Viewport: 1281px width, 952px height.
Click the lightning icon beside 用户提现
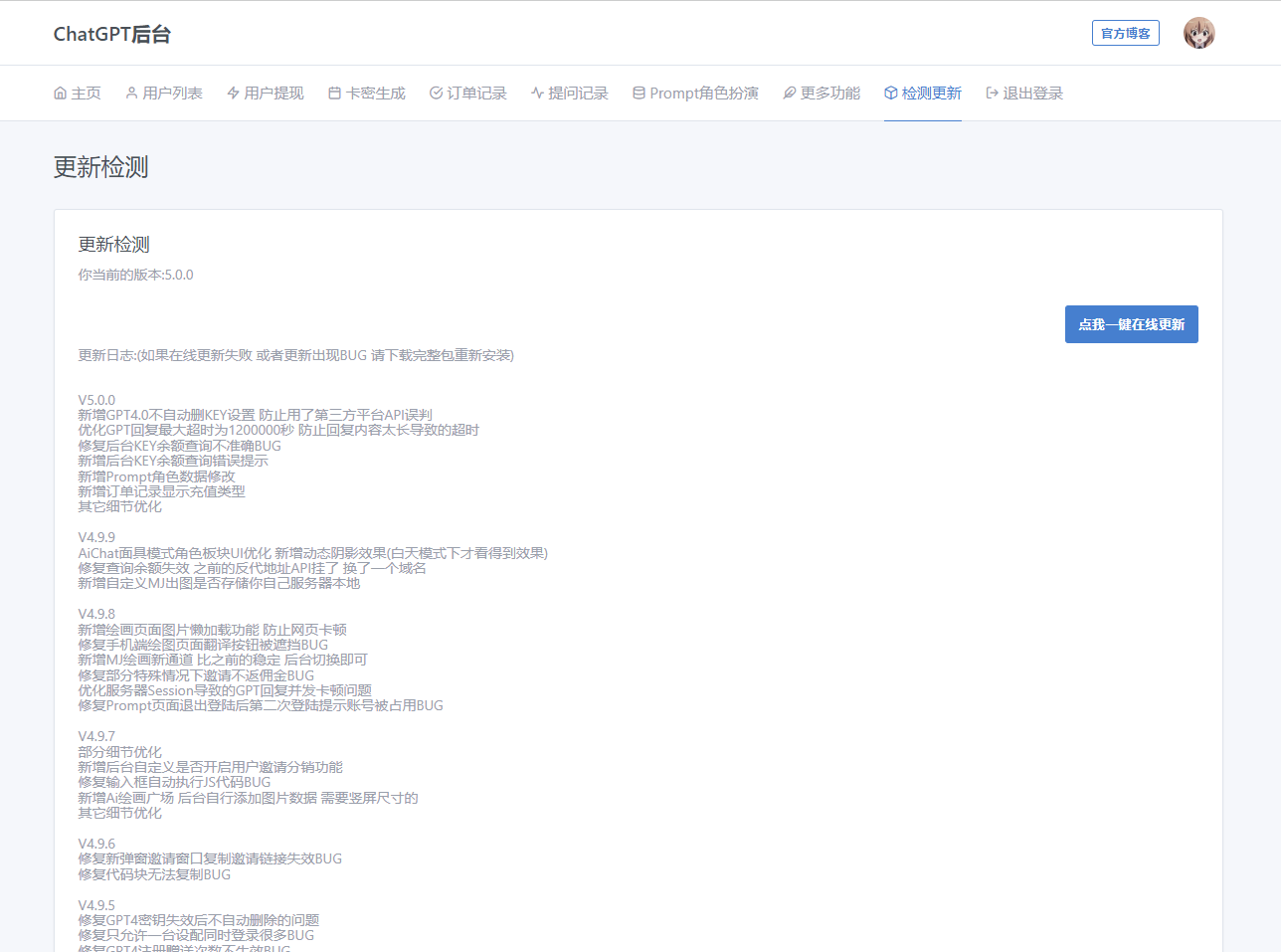coord(233,94)
